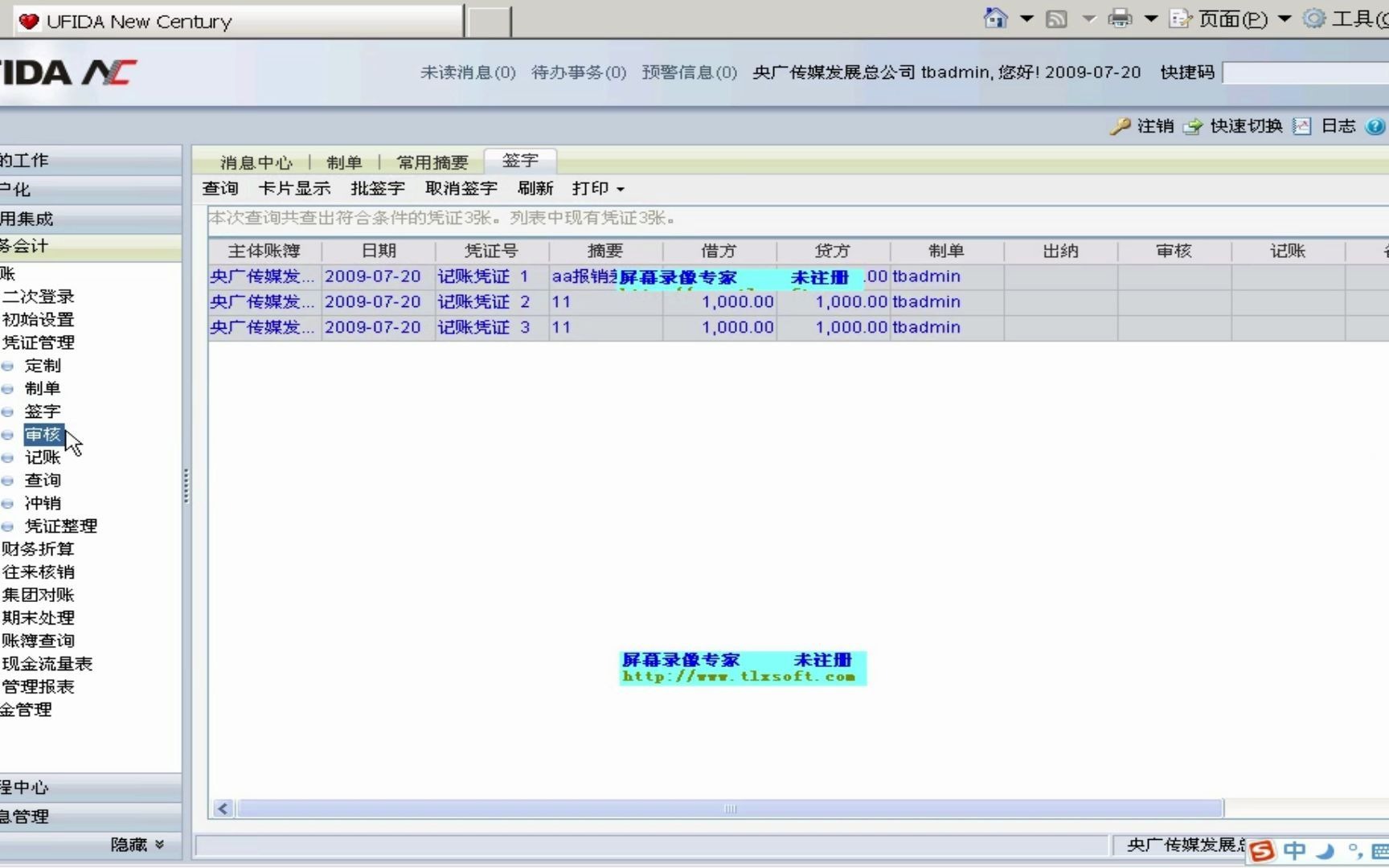Click 批签字 batch sign button
This screenshot has height=868, width=1389.
(378, 188)
